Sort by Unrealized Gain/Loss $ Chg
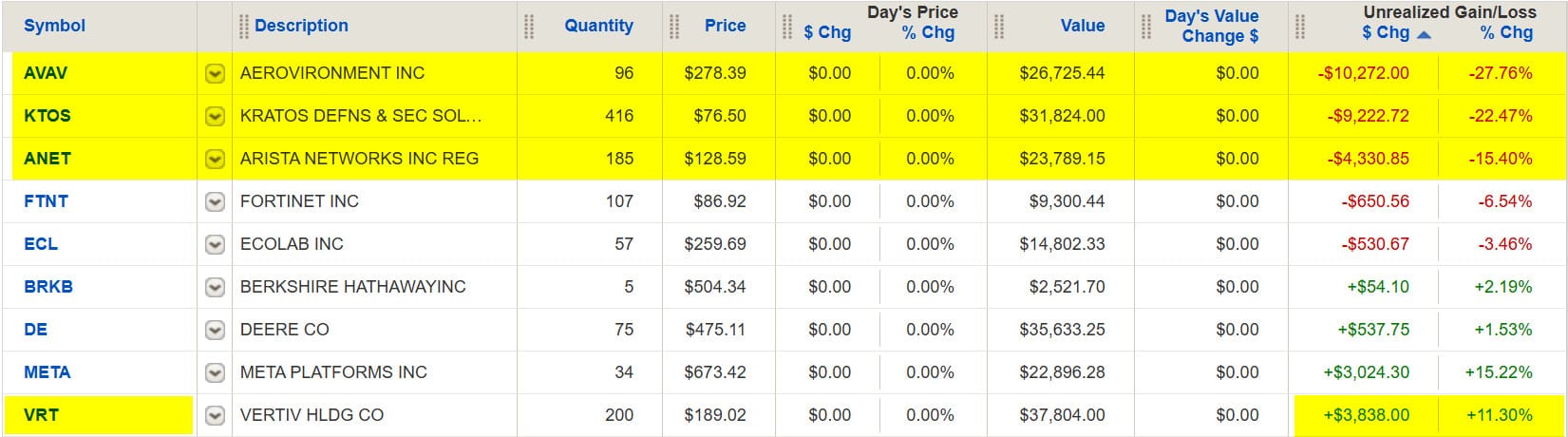Viewport: 1568px width, 437px height. 1386,32
